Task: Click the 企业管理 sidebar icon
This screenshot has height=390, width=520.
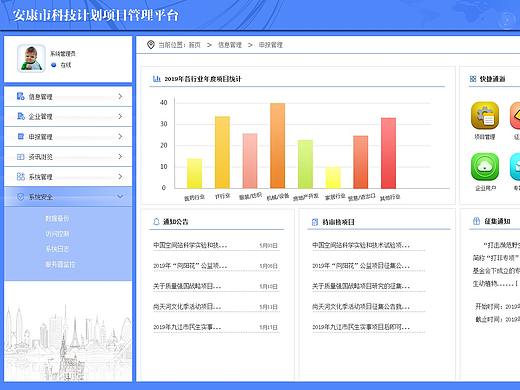Action: tap(20, 116)
